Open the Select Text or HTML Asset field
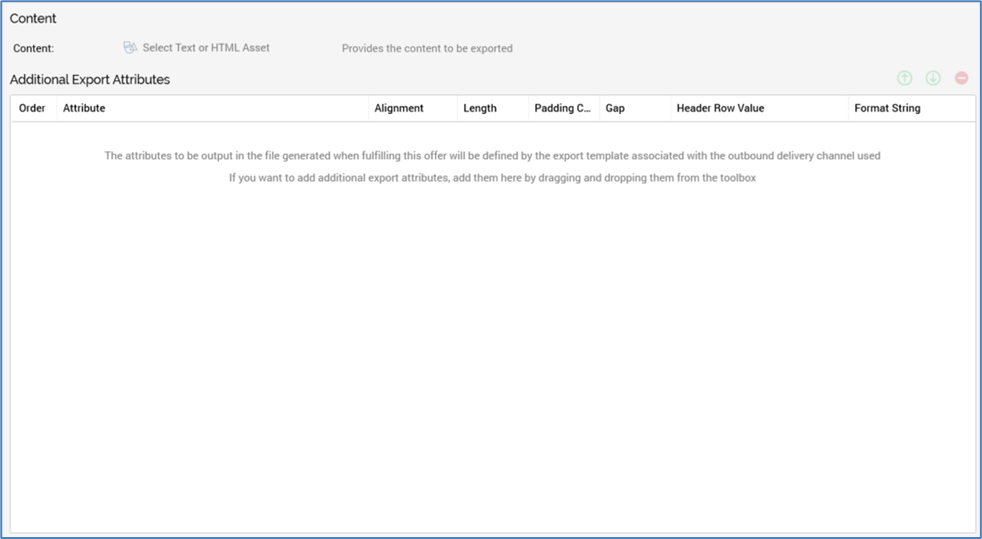The height and width of the screenshot is (539, 982). click(x=205, y=47)
